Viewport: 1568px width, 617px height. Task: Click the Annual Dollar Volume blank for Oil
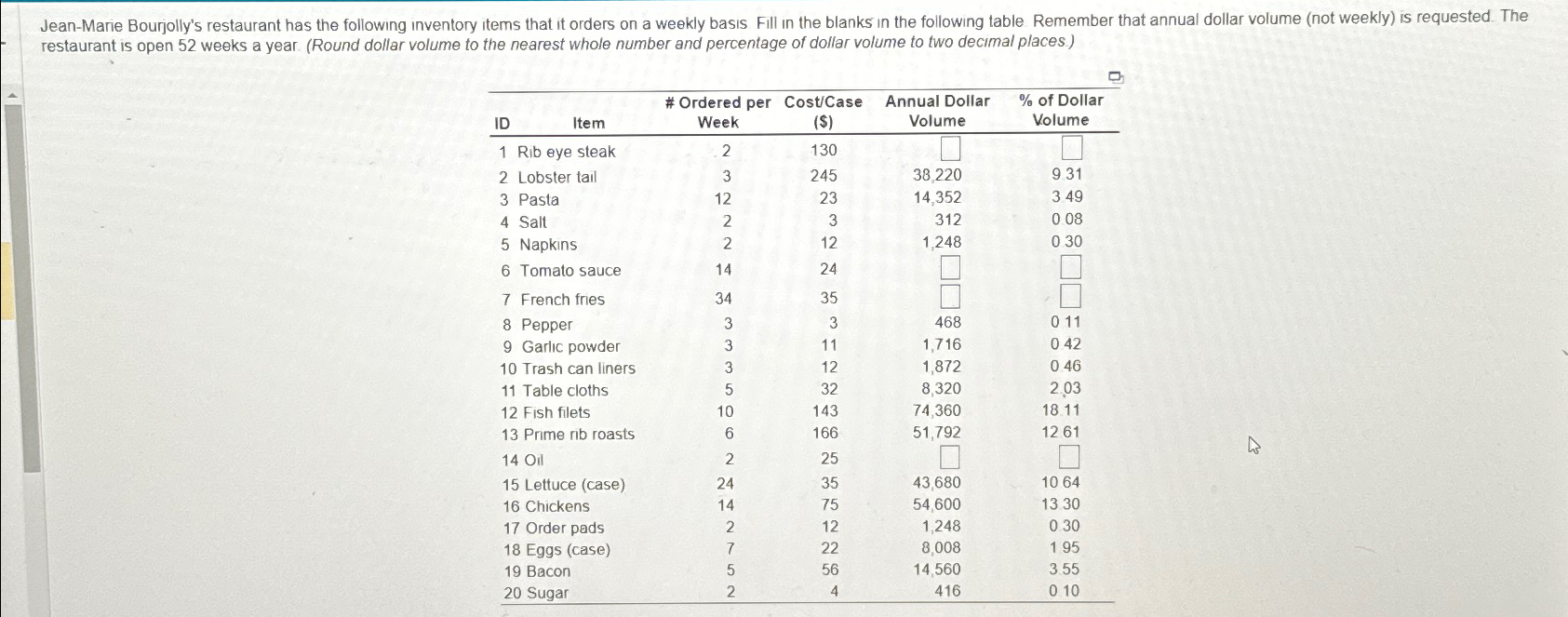click(x=951, y=458)
